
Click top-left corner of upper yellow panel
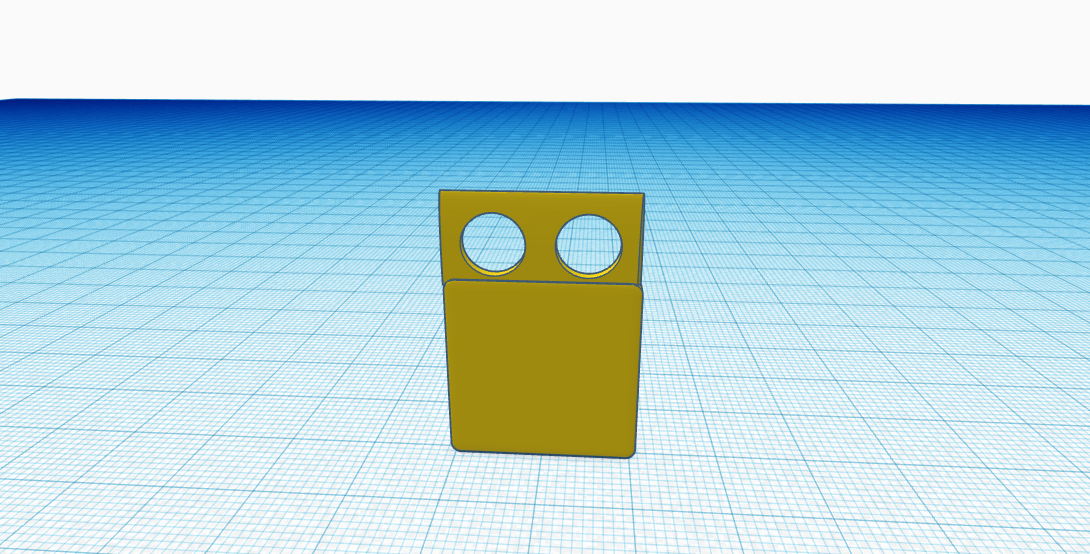point(443,194)
